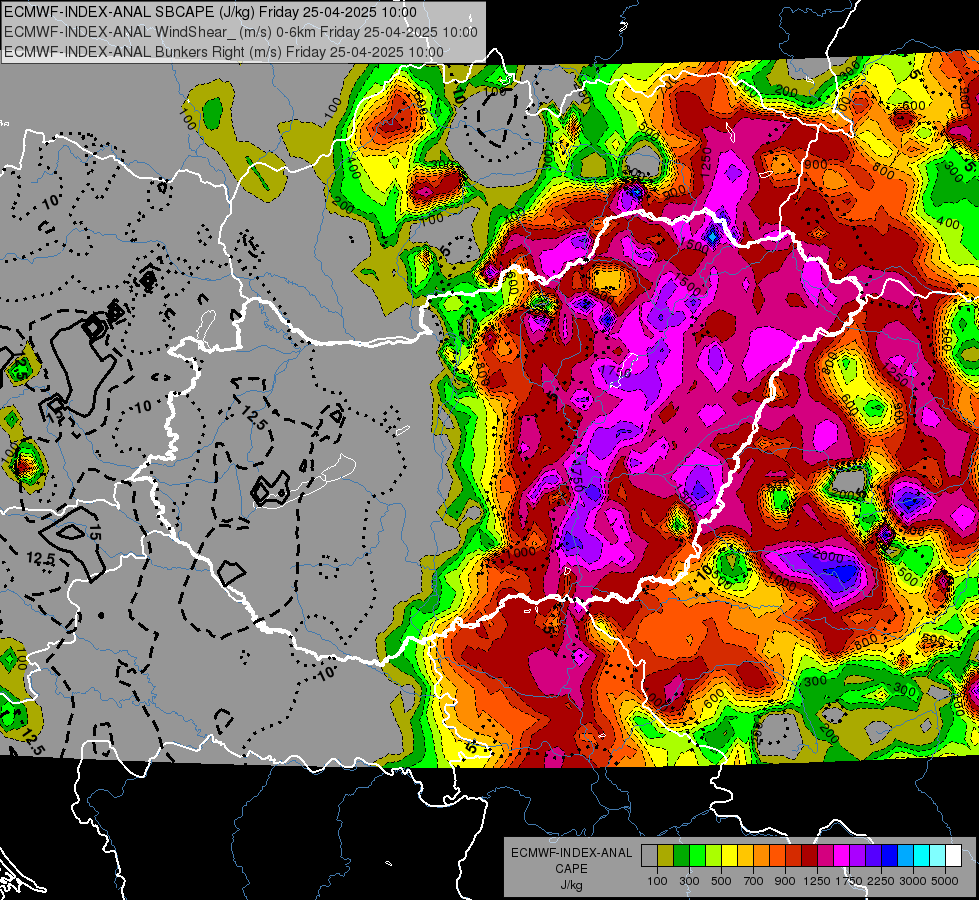Viewport: 979px width, 900px height.
Task: Select the yellow-green legend swatch
Action: [x=713, y=855]
